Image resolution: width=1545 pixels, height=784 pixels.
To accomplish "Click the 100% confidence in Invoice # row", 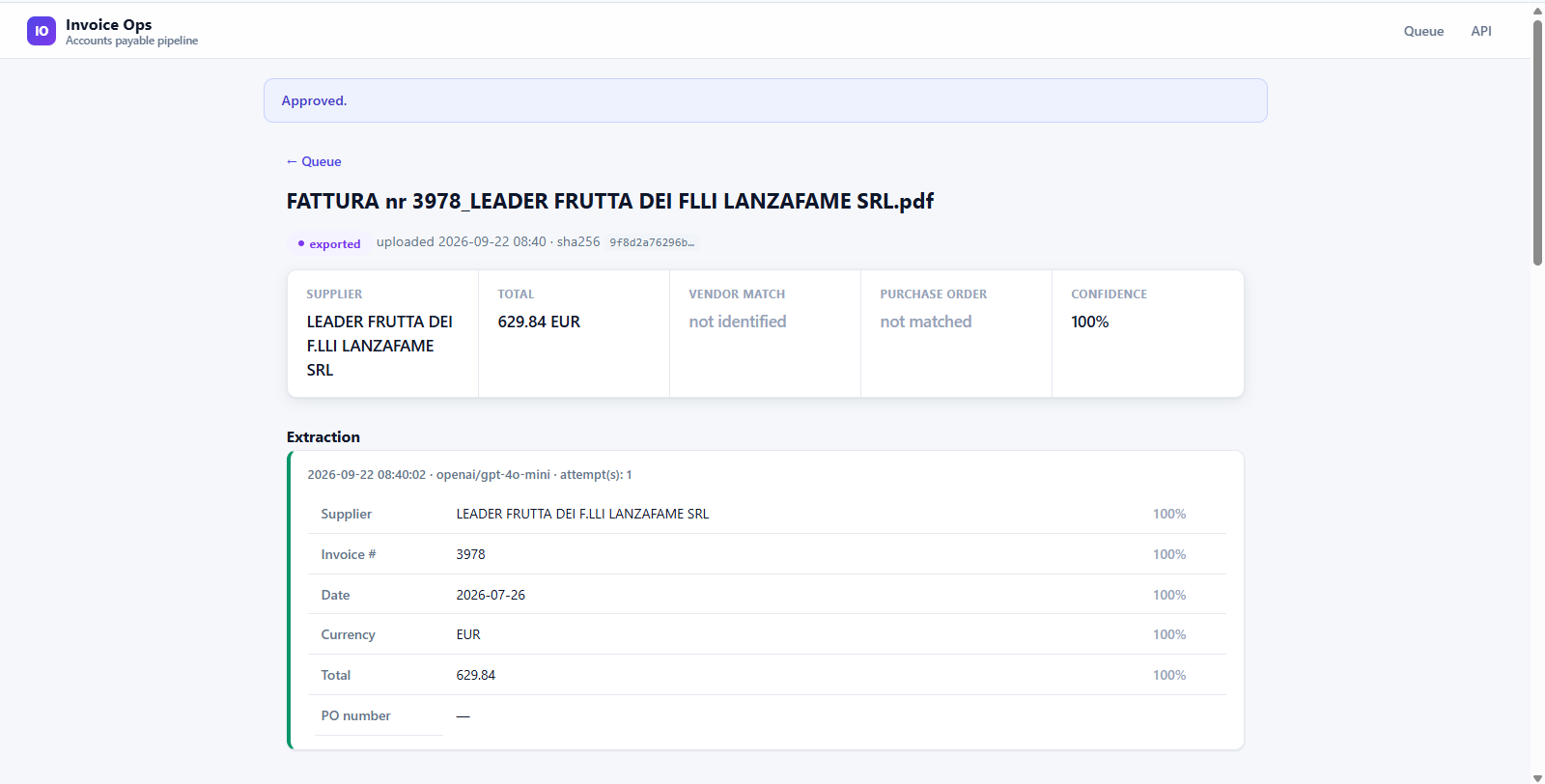I will [x=1169, y=554].
